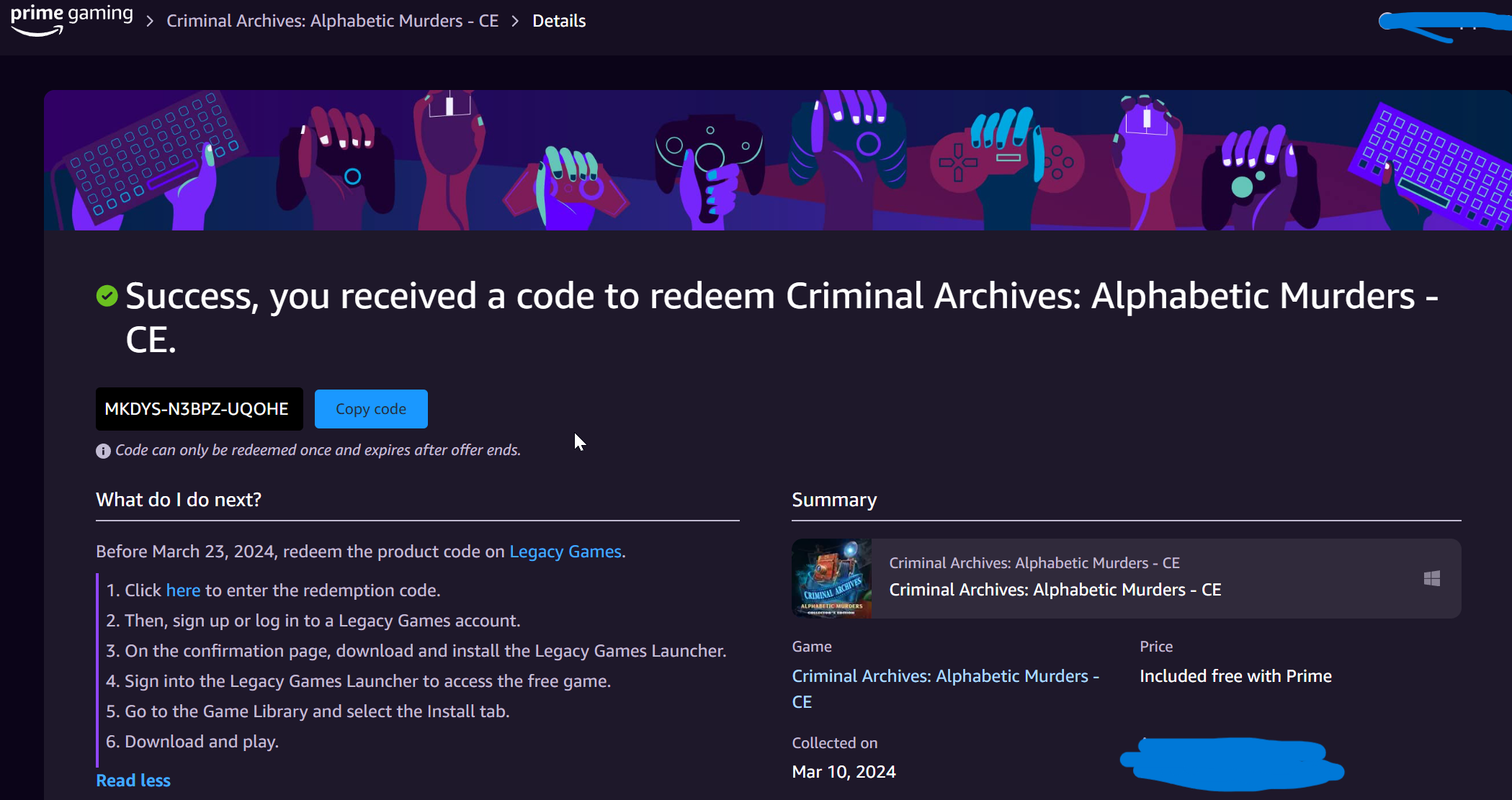Go to Criminal Archives breadcrumb link
The image size is (1512, 800).
332,21
